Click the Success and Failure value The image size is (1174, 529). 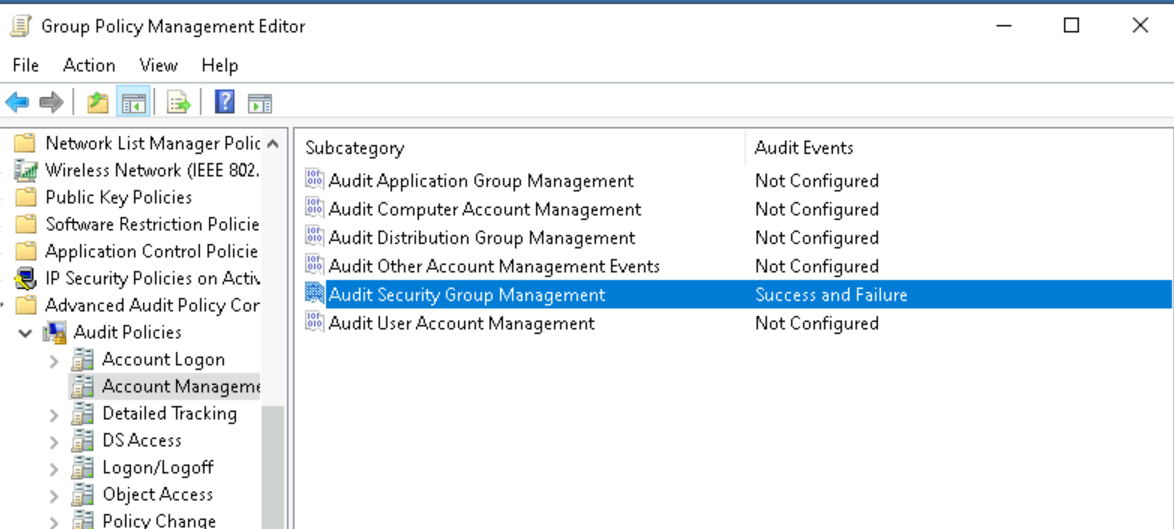coord(831,294)
